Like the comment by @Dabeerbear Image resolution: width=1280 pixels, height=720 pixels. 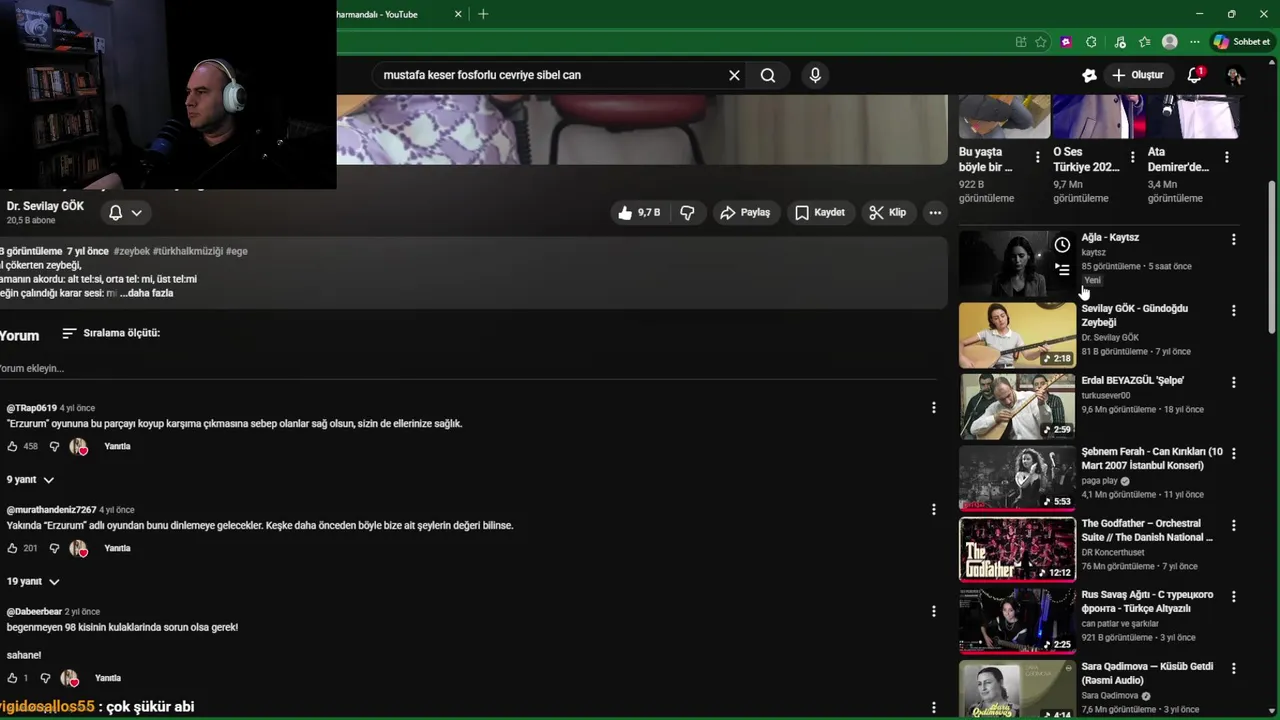pos(13,678)
